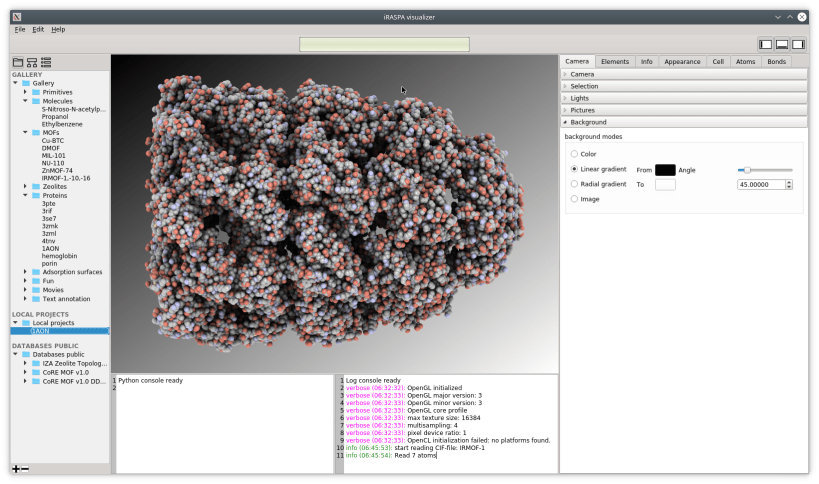Expand the Lights section header

point(684,98)
